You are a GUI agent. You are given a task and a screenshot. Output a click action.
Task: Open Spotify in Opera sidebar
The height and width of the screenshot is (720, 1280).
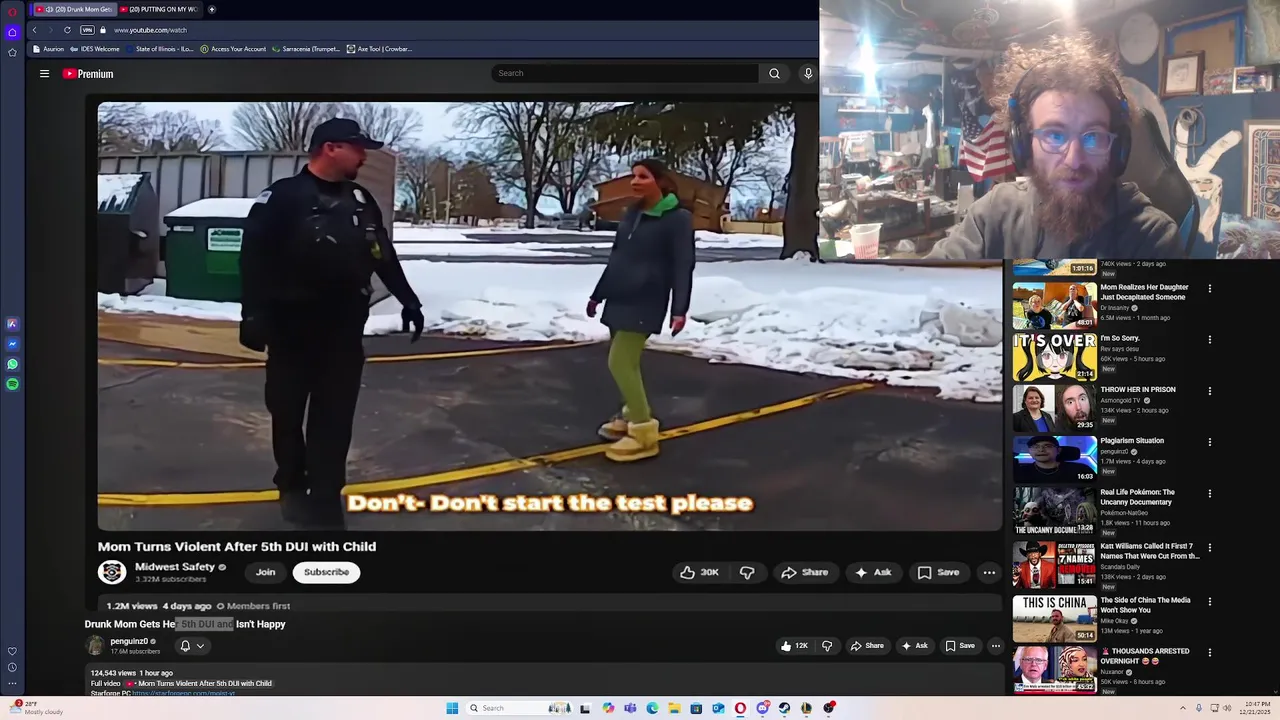12,384
